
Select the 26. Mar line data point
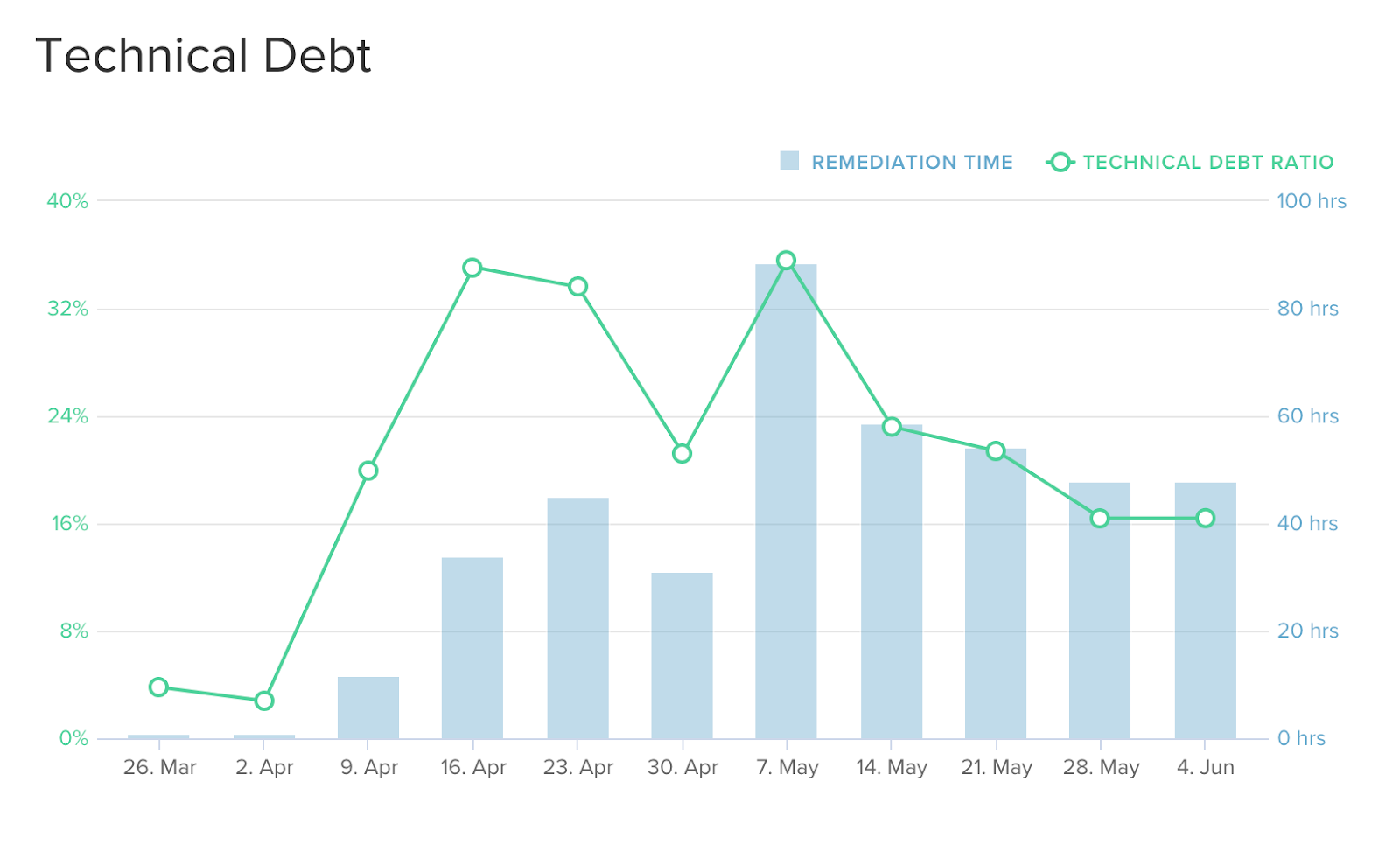tap(158, 687)
